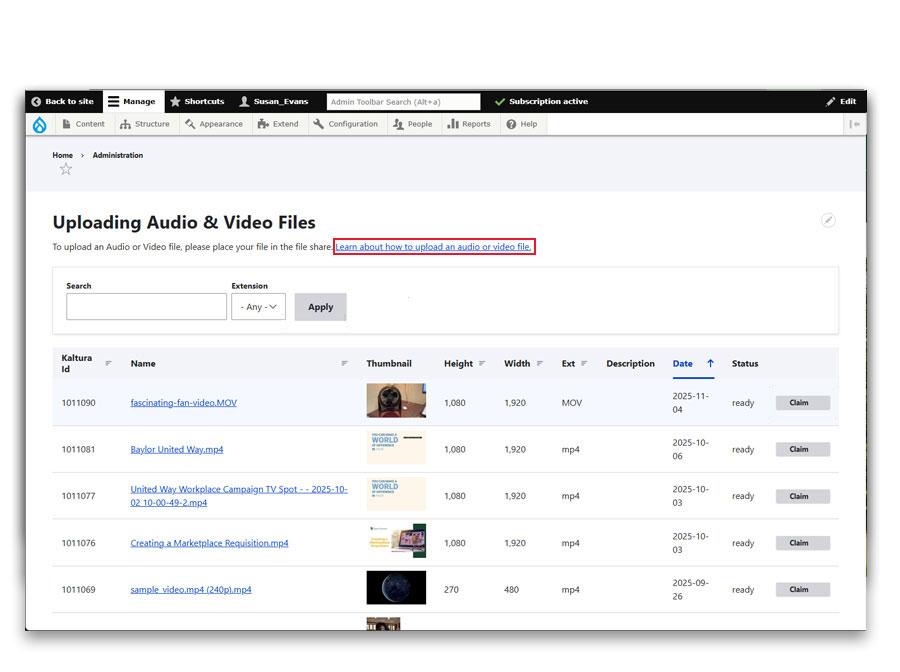Select Kaltura Id 1011069 cell

point(79,589)
